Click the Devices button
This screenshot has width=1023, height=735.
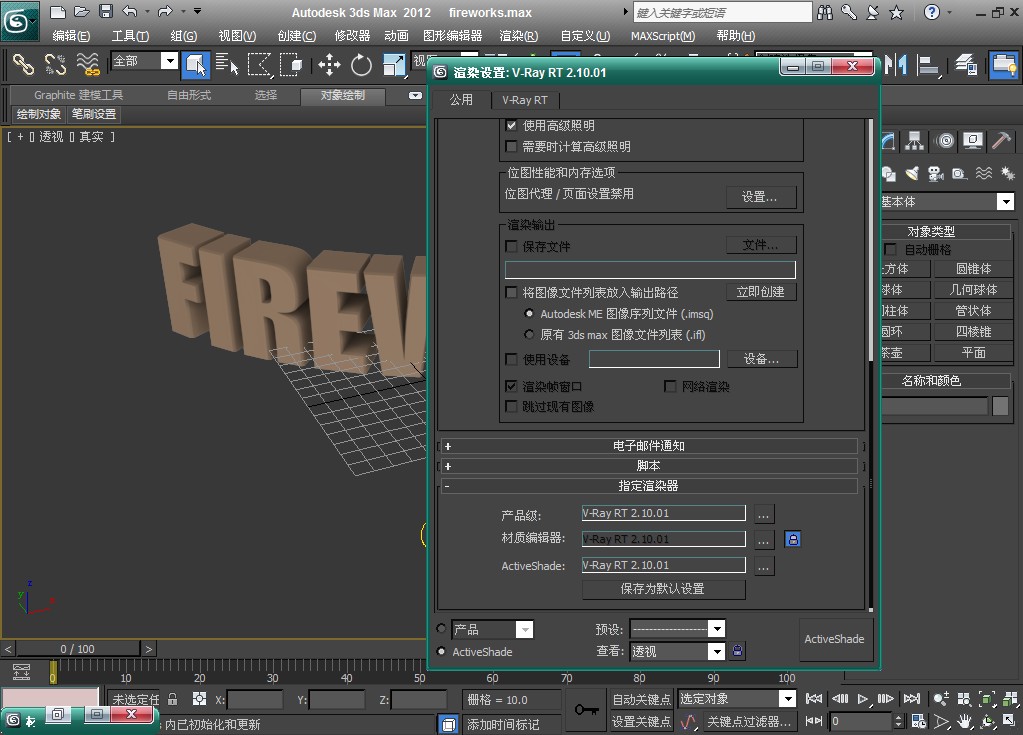(x=761, y=359)
